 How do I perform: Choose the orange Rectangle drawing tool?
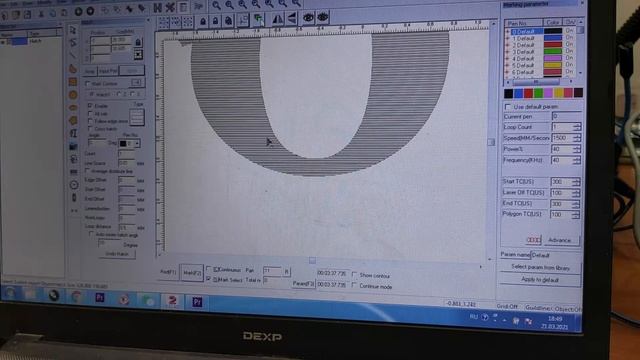[x=73, y=82]
